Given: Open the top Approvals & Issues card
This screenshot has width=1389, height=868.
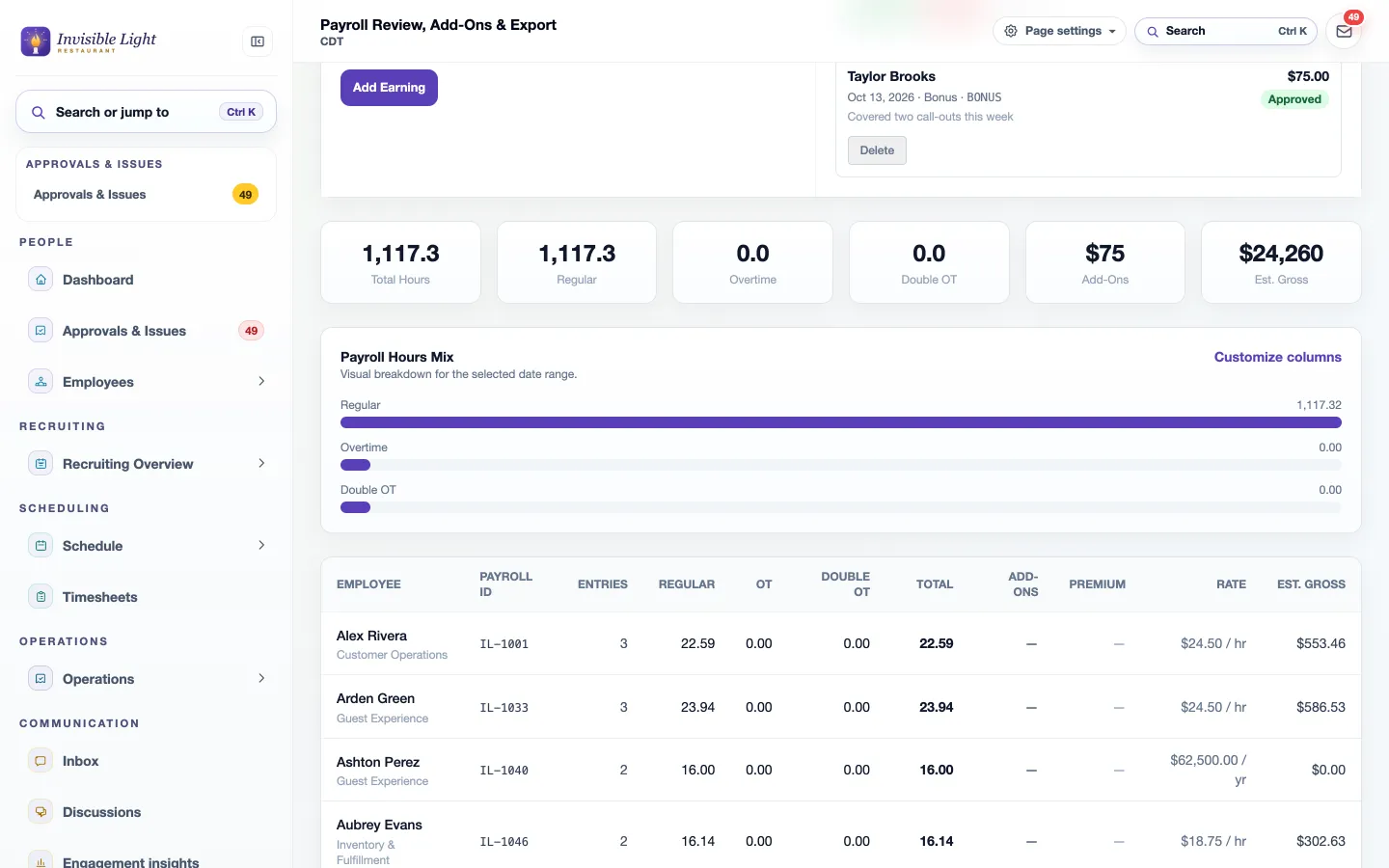Looking at the screenshot, I should [147, 195].
